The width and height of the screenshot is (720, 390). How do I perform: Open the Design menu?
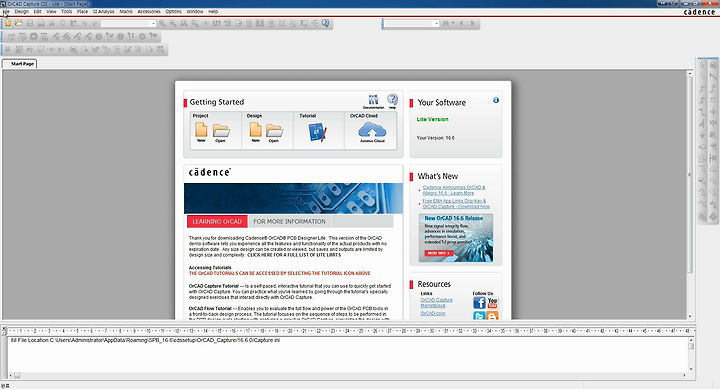coord(22,11)
